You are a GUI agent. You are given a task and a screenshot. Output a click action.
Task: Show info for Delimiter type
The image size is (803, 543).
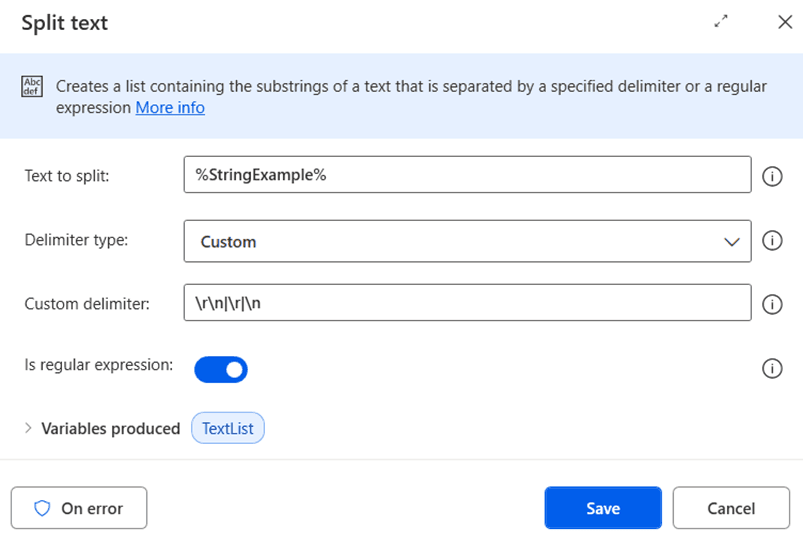pyautogui.click(x=771, y=241)
